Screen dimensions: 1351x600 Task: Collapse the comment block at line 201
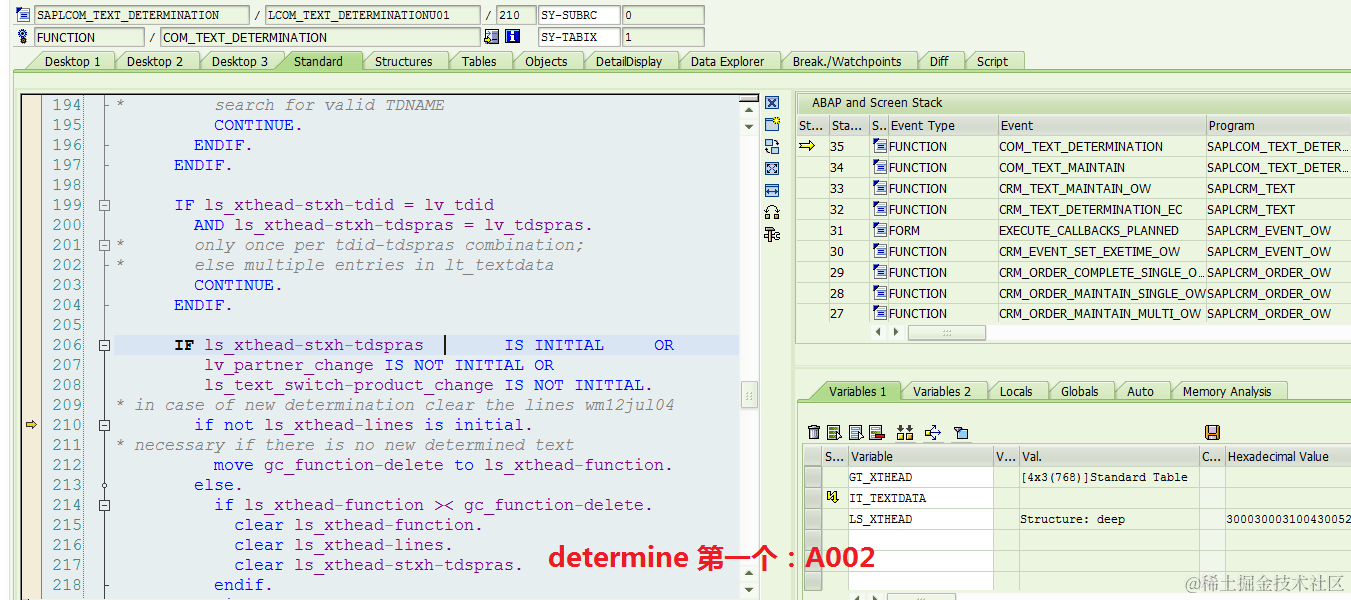click(x=104, y=245)
